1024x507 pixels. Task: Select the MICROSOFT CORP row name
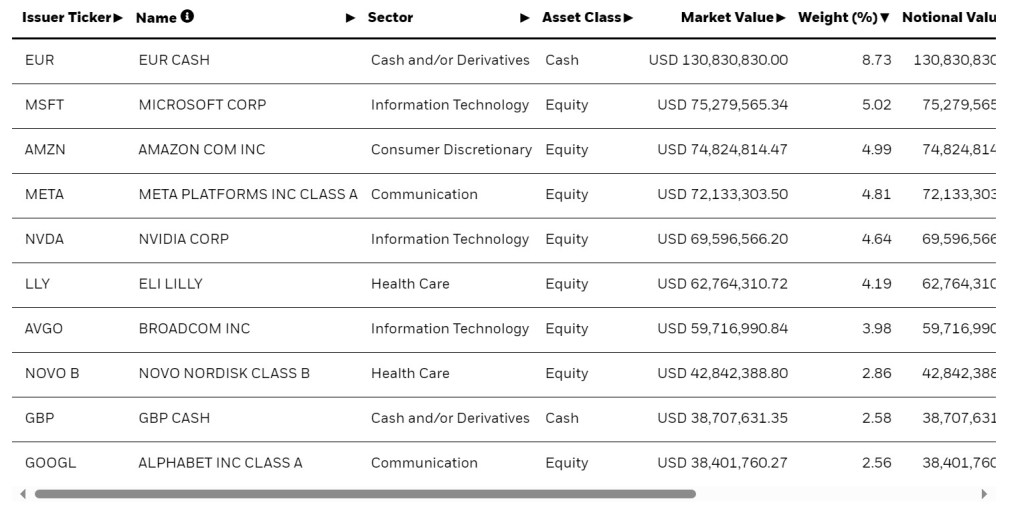202,105
